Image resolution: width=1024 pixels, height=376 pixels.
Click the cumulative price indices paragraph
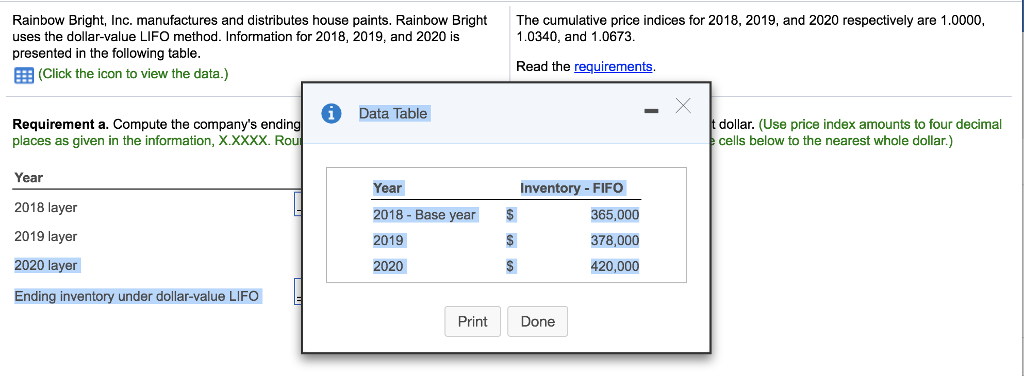point(750,29)
